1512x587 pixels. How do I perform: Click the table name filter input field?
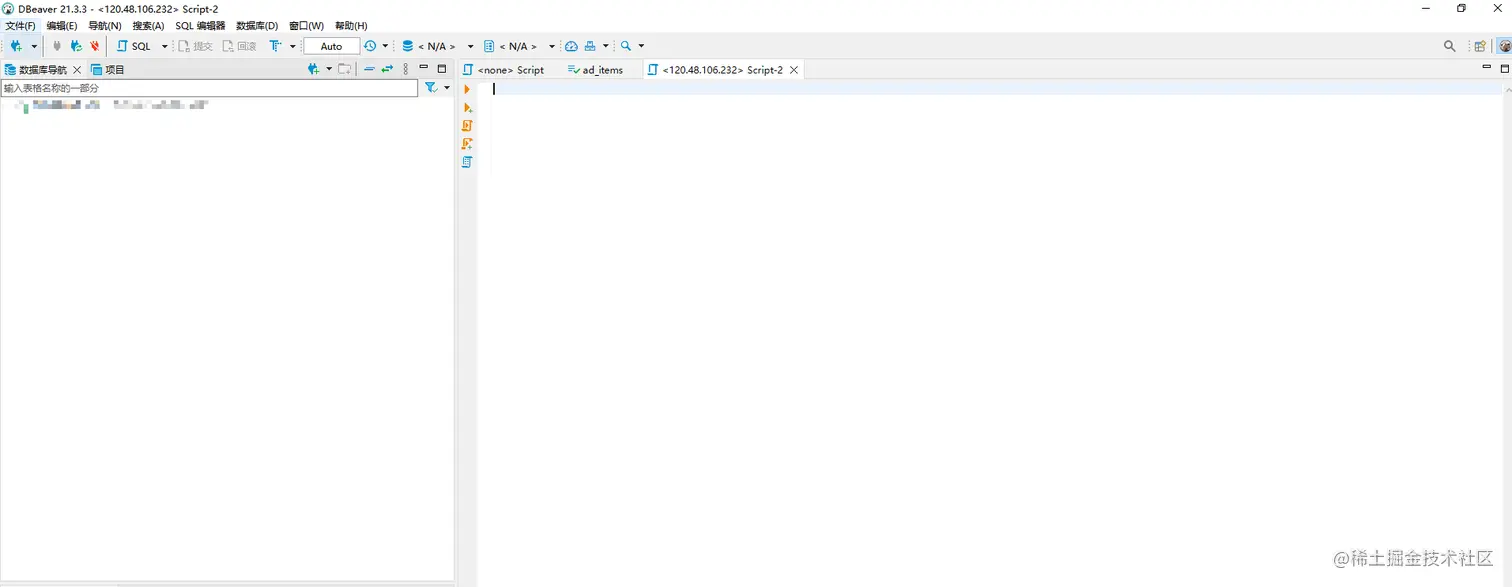click(209, 88)
